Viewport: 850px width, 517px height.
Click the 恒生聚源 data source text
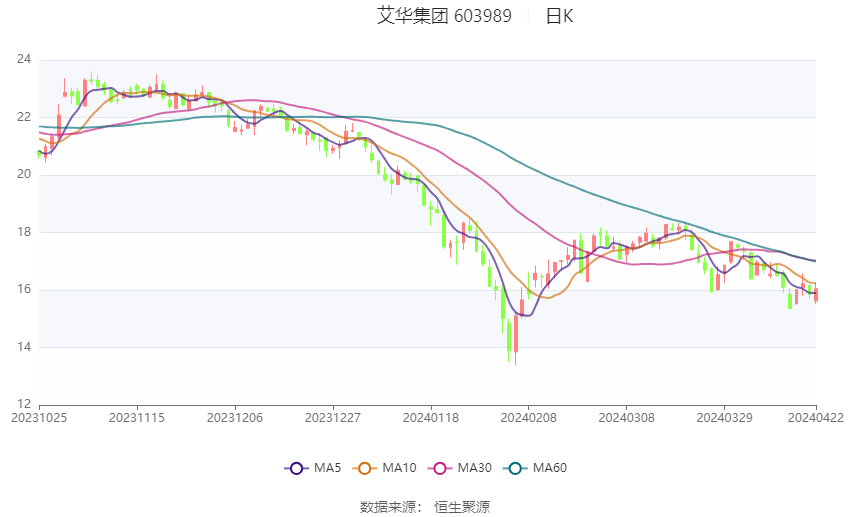coord(462,507)
